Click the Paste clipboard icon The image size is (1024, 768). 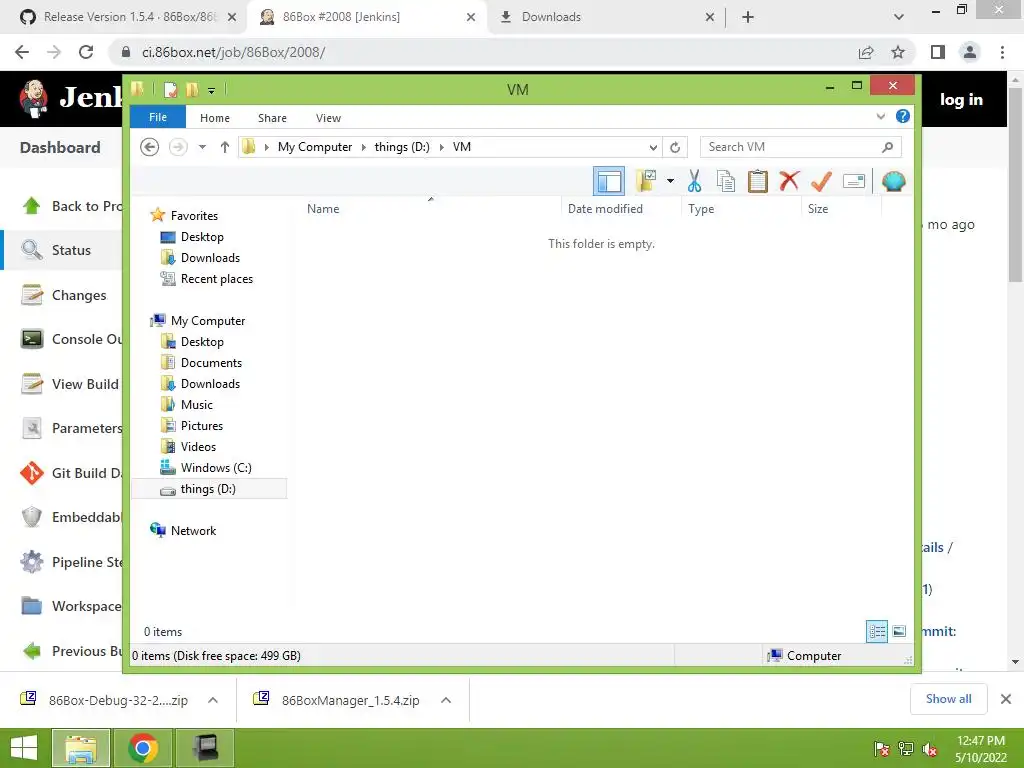point(758,181)
